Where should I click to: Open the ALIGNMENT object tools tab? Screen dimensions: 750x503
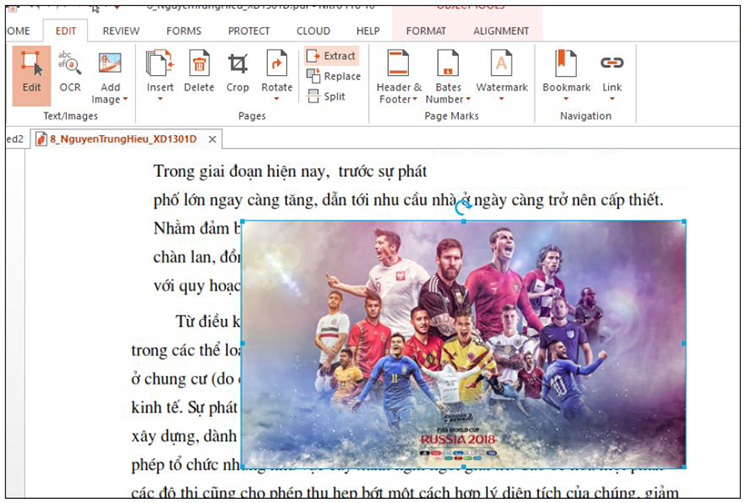tap(501, 31)
